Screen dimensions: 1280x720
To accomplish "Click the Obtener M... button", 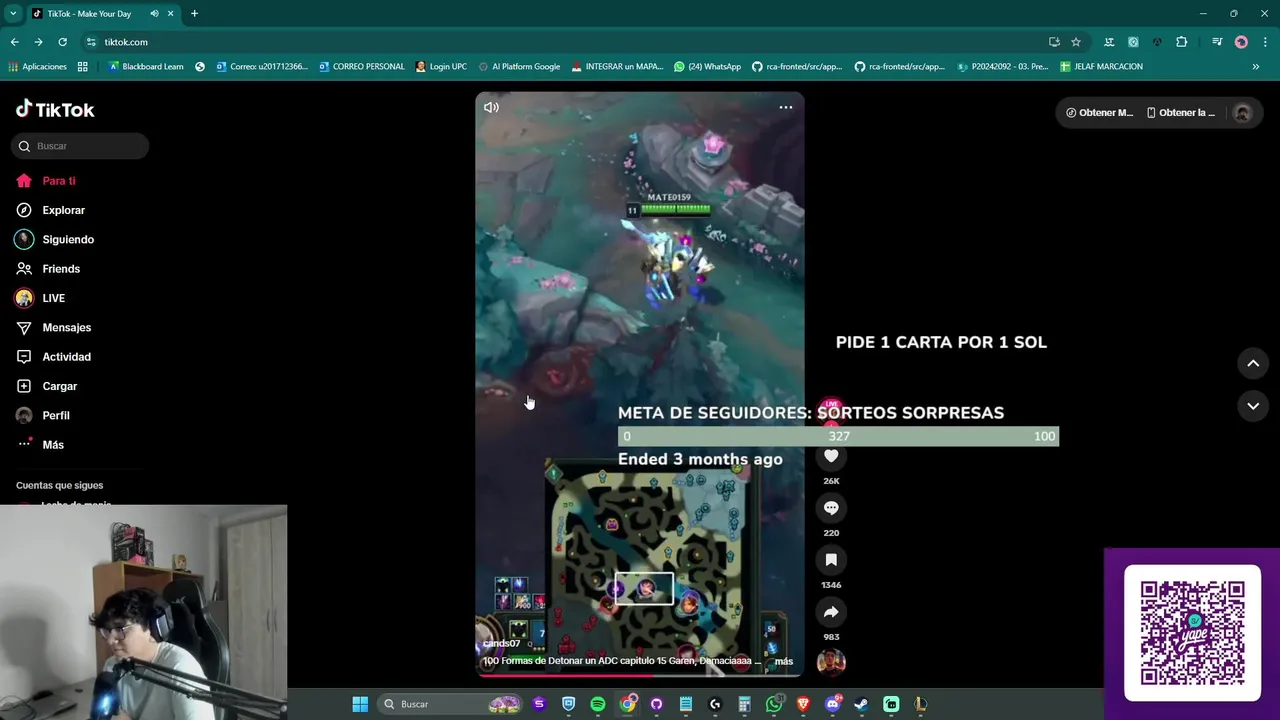I will pyautogui.click(x=1099, y=113).
